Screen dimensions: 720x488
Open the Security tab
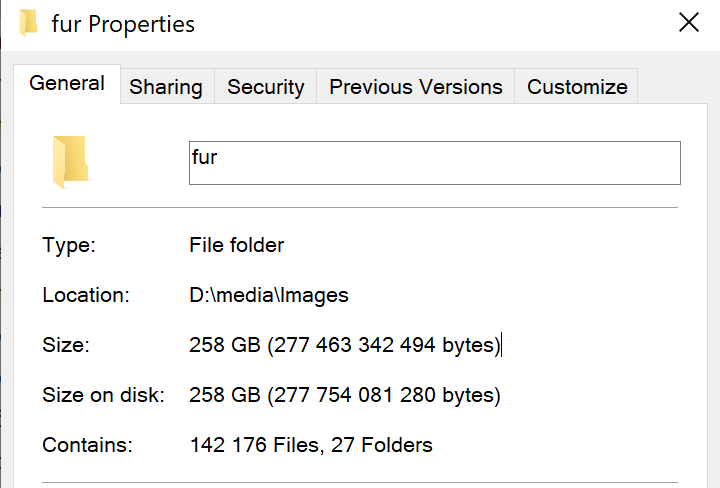265,87
